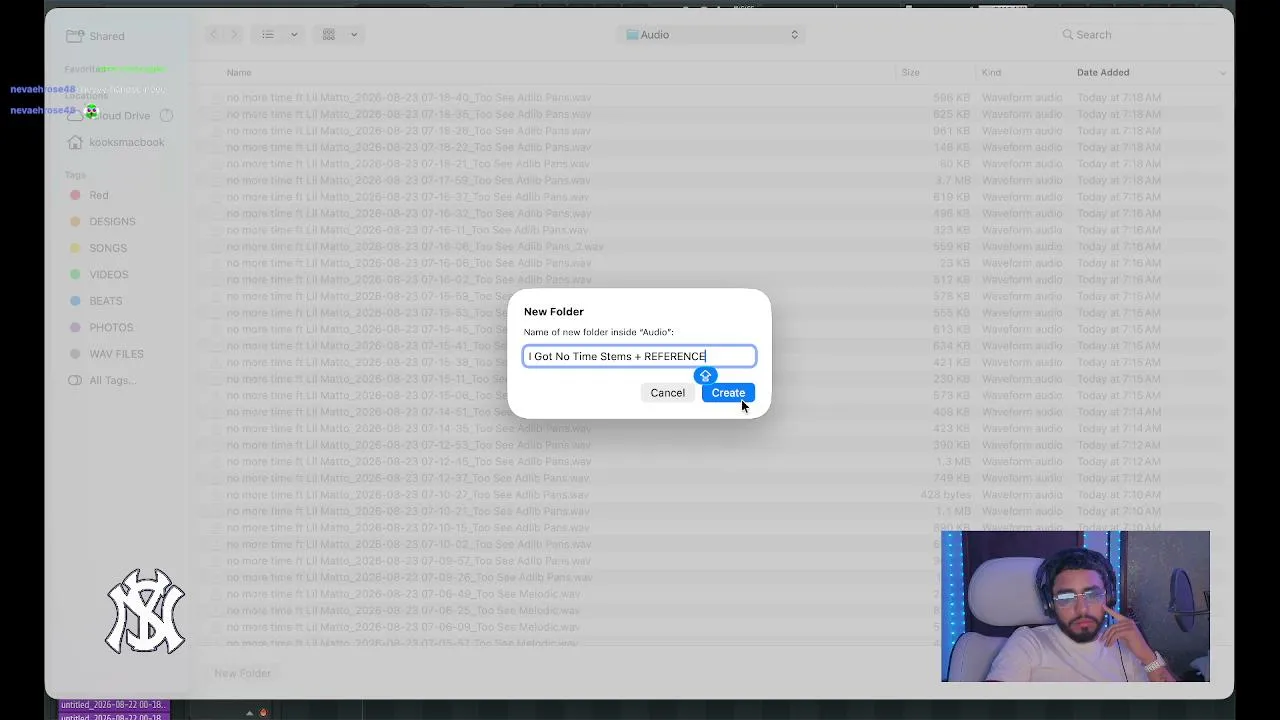
Task: Open Shared in the sidebar
Action: coord(95,36)
